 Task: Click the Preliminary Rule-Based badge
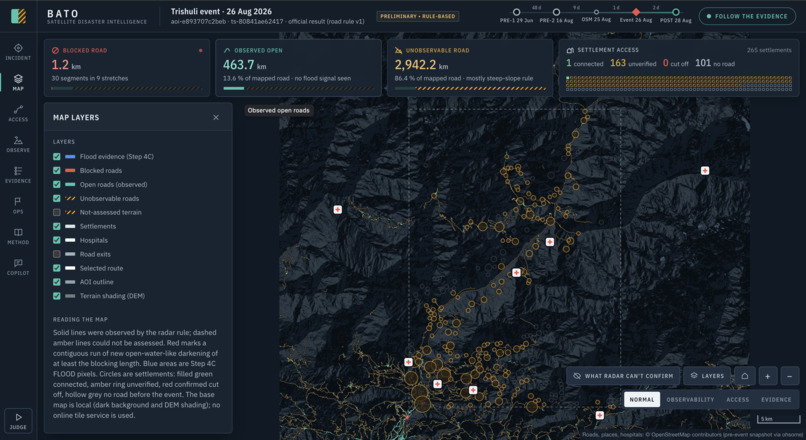click(417, 16)
